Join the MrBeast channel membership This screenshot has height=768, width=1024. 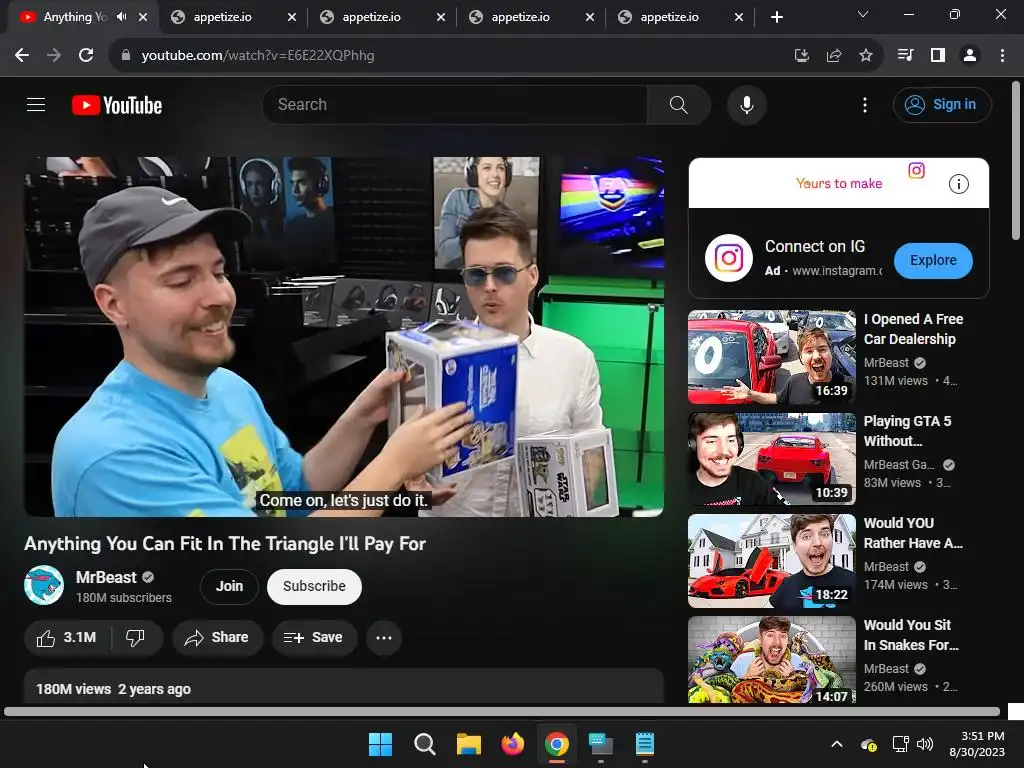point(229,586)
